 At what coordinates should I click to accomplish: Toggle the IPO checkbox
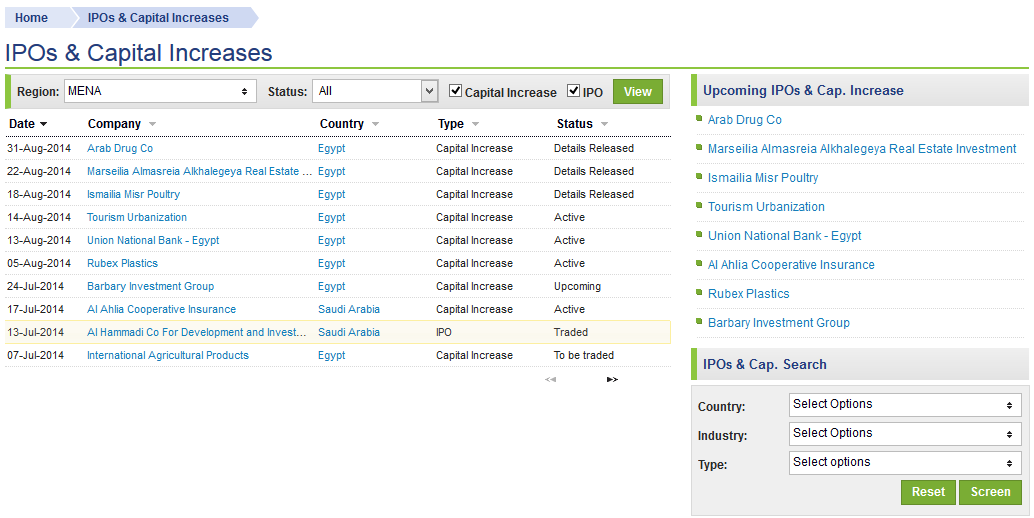point(574,90)
